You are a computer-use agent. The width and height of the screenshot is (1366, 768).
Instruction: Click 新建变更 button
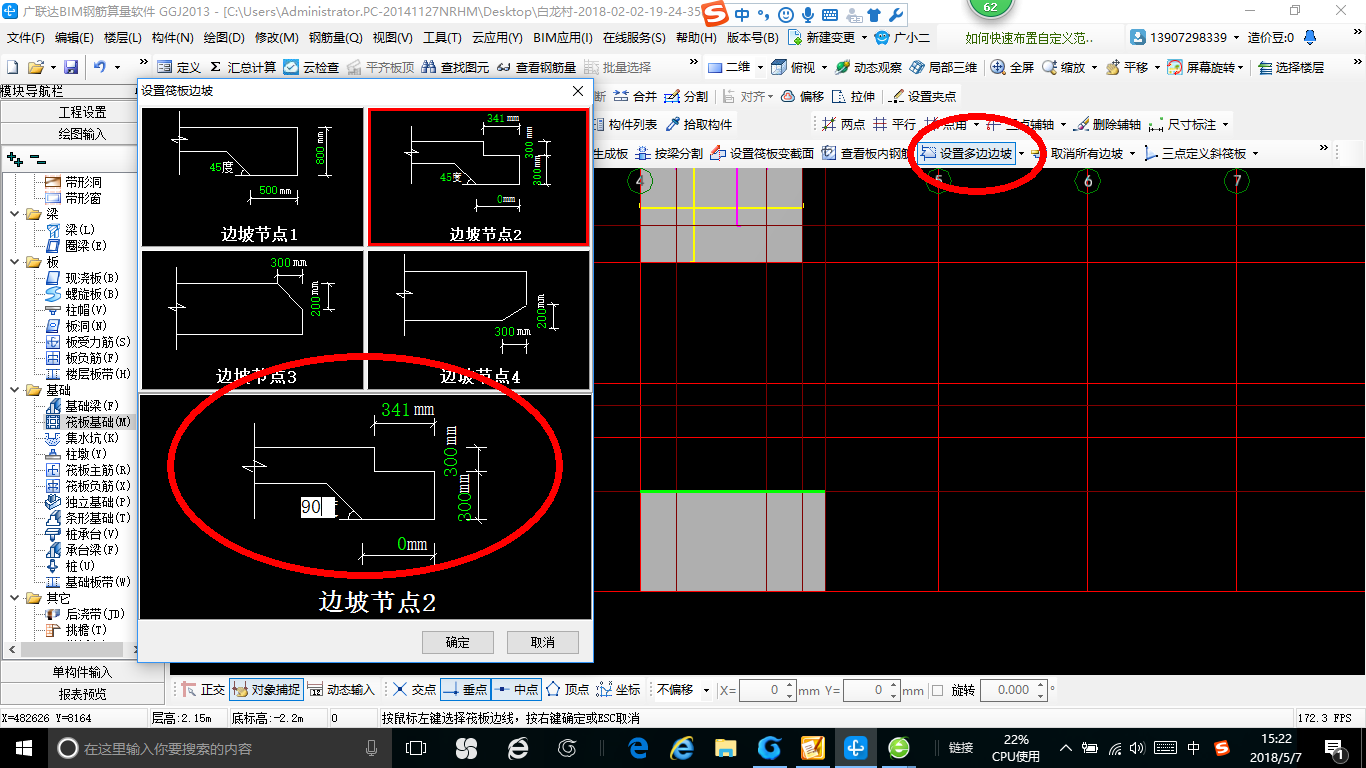[822, 37]
